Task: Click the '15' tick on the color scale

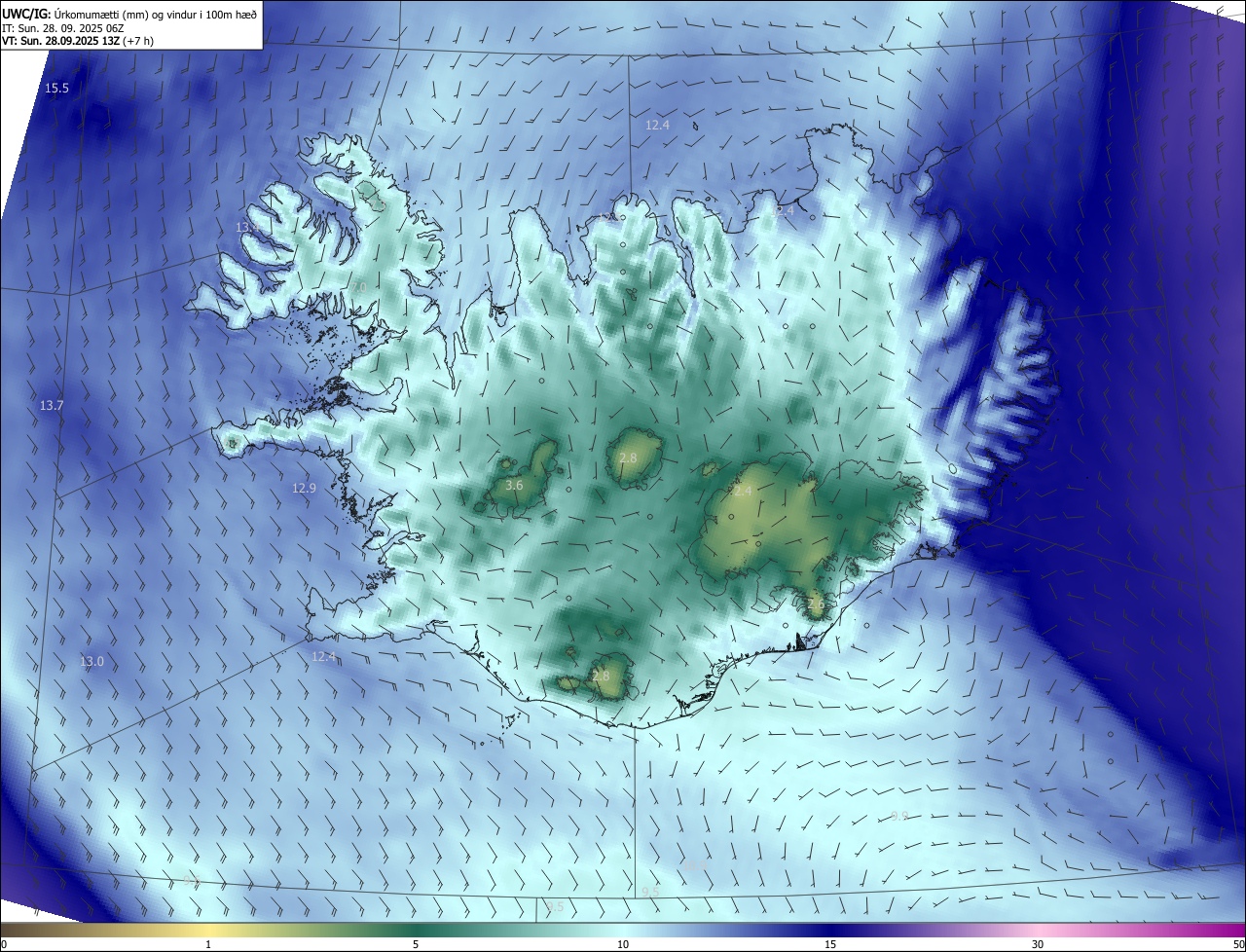Action: coord(830,945)
